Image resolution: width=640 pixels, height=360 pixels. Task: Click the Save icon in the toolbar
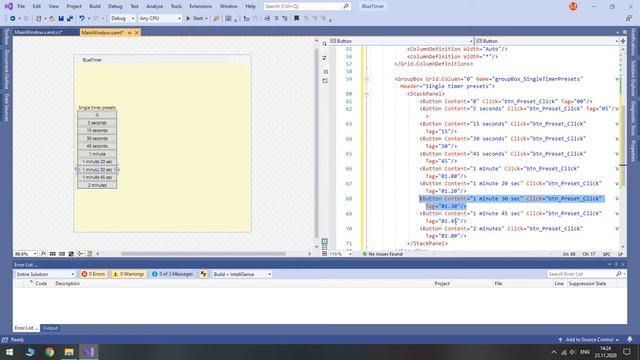[61, 18]
